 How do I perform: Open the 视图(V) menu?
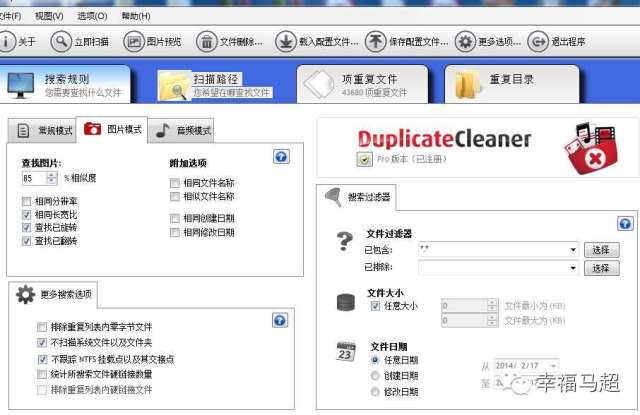tap(49, 16)
